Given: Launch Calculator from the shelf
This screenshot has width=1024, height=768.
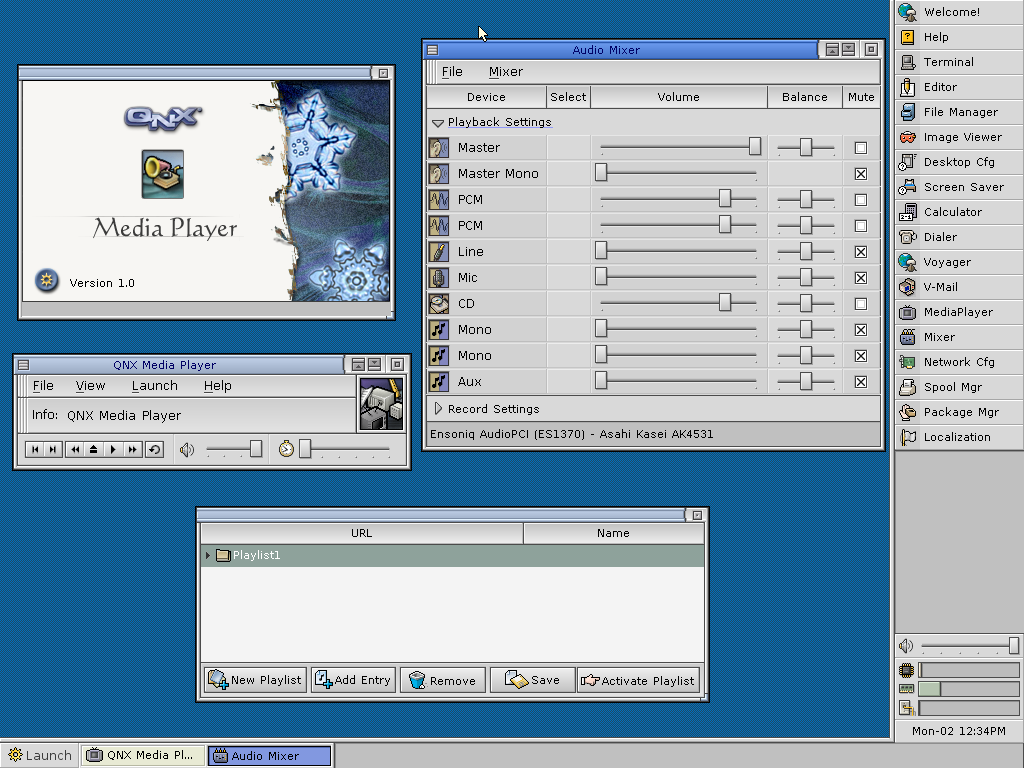Looking at the screenshot, I should coord(959,212).
